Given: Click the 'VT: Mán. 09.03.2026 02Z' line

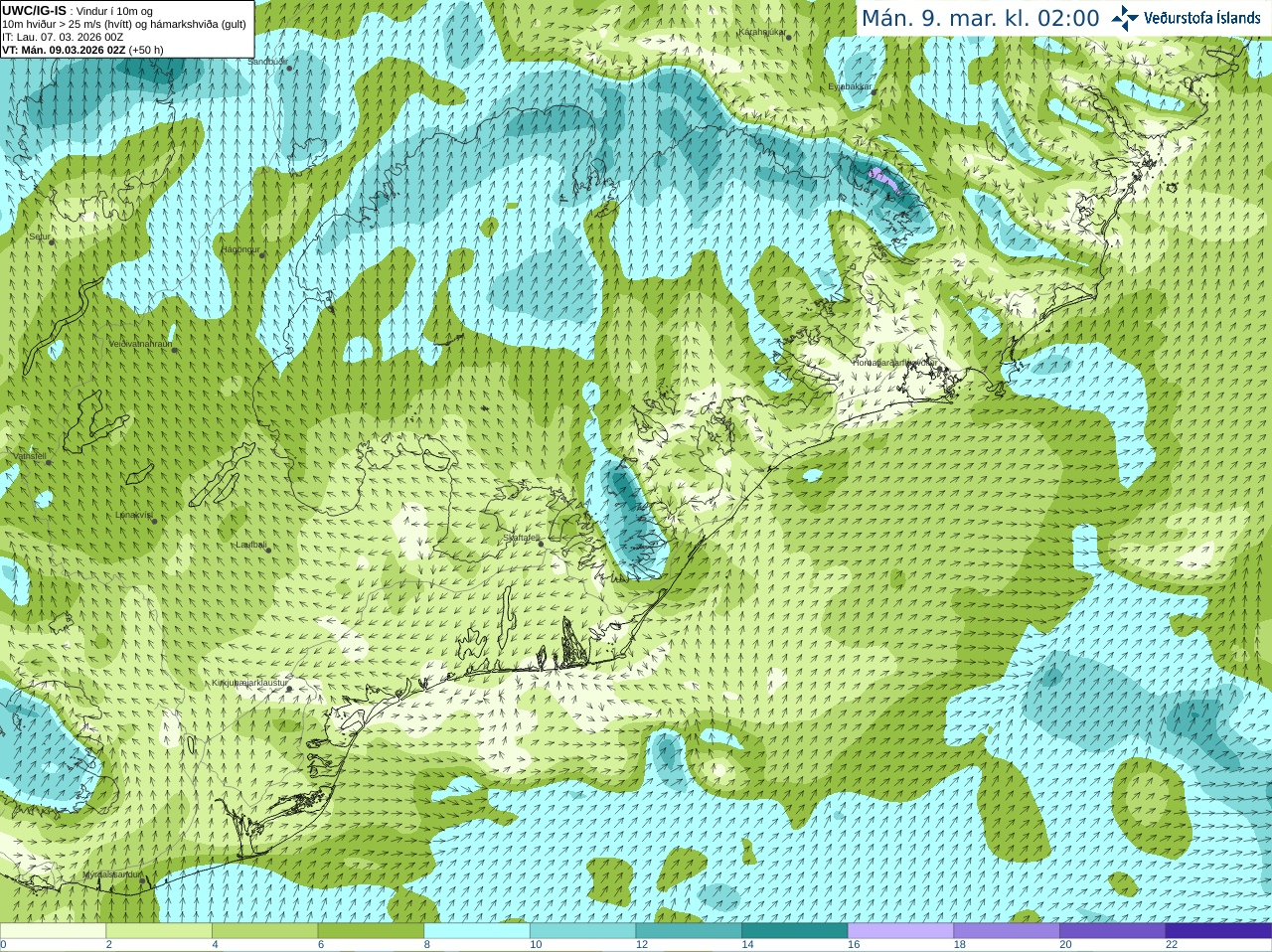Looking at the screenshot, I should [x=82, y=50].
